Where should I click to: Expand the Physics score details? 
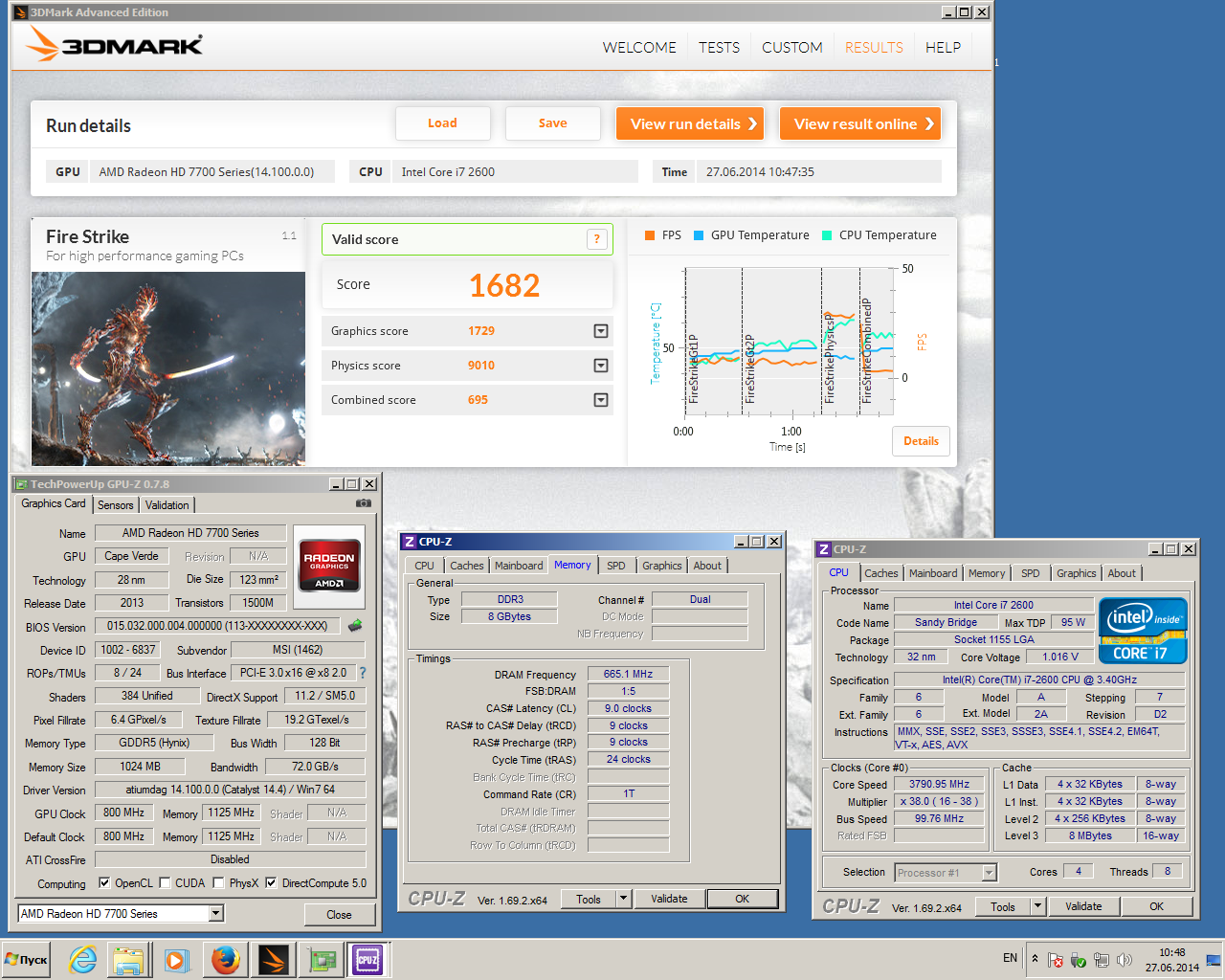(601, 366)
